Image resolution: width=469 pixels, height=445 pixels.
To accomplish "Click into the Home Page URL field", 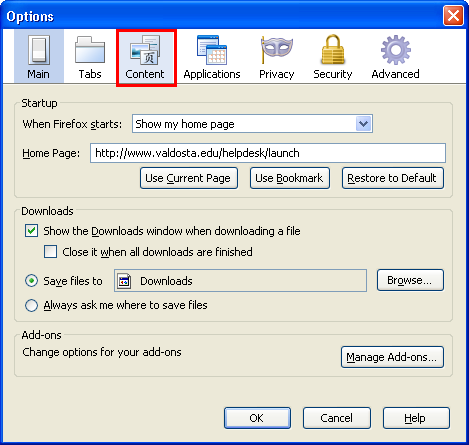I will pyautogui.click(x=268, y=153).
